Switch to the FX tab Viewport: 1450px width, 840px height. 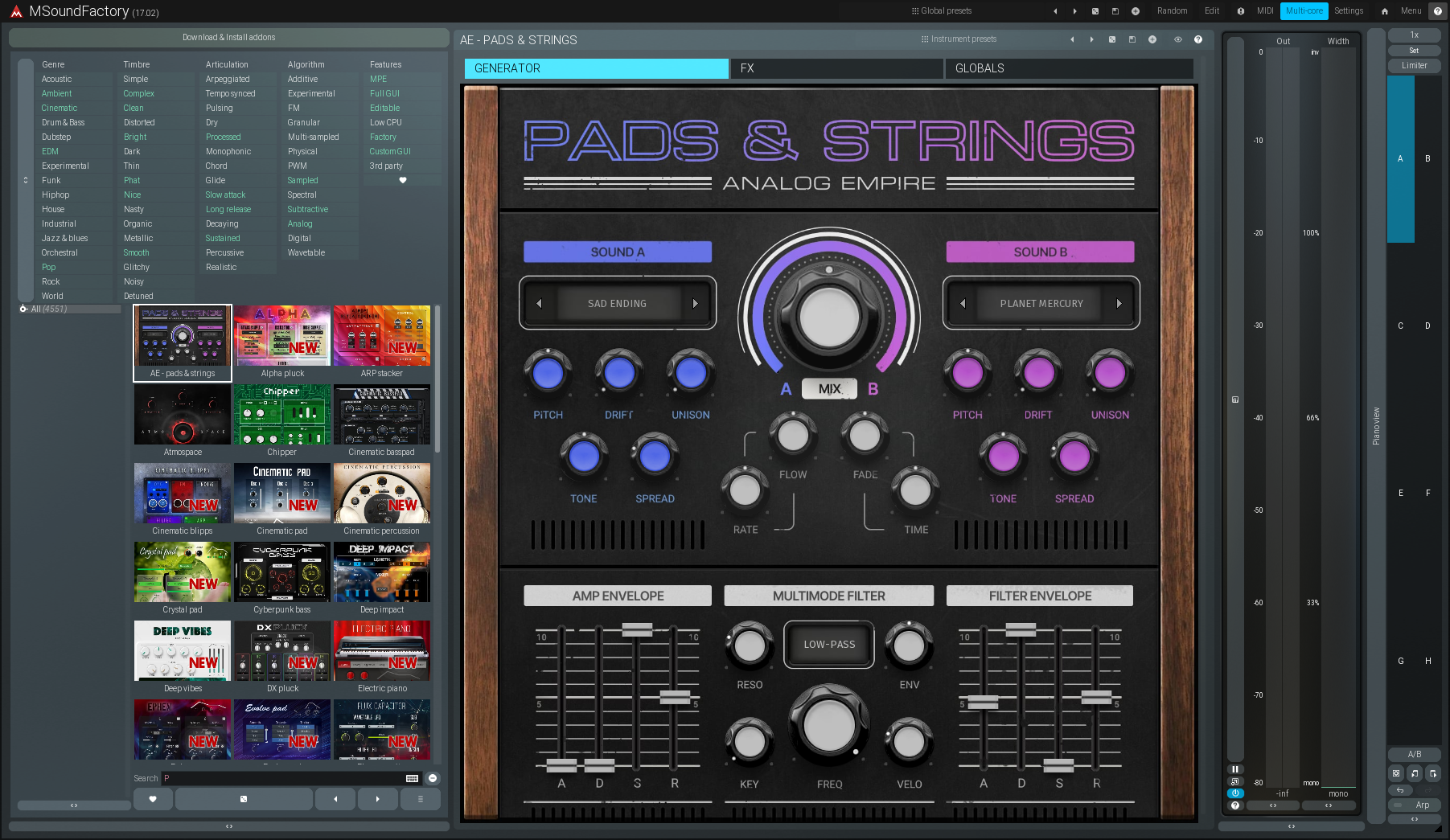836,68
